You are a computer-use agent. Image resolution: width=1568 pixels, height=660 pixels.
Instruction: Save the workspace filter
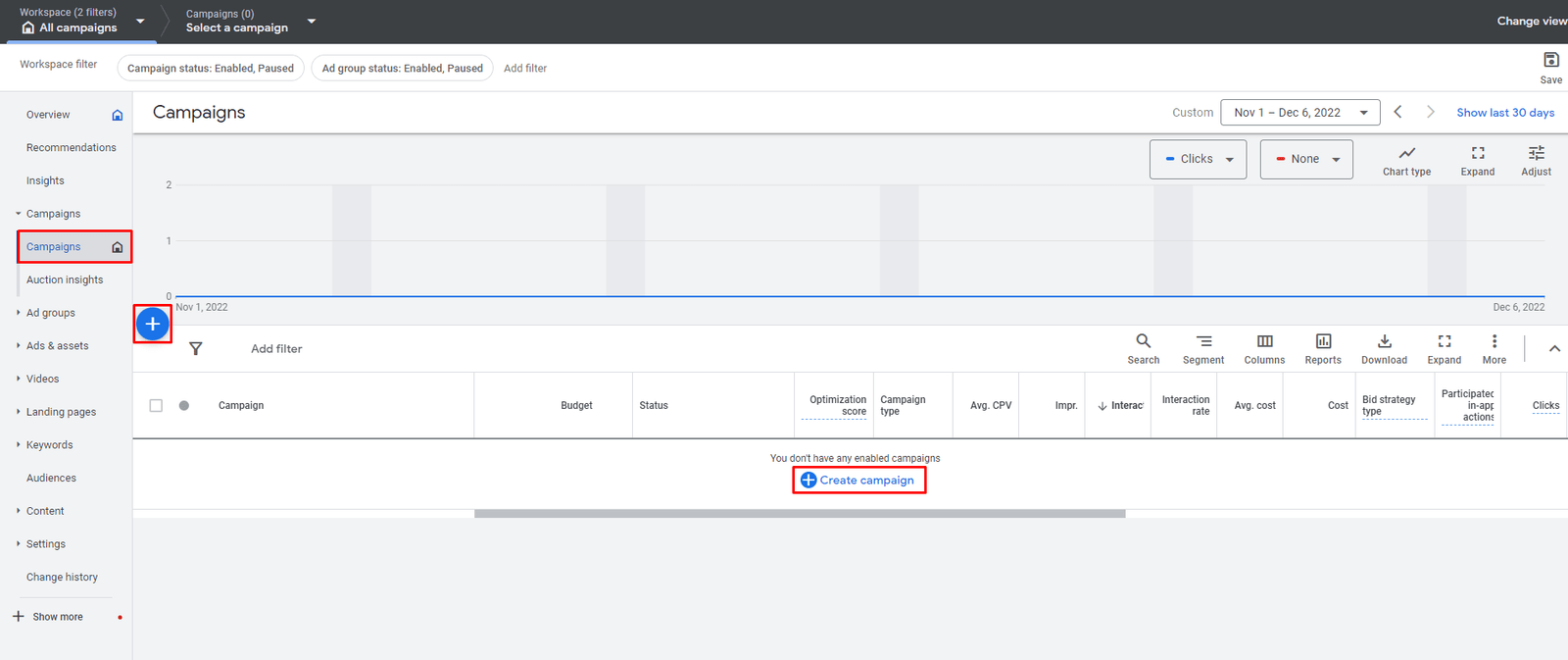click(1551, 68)
